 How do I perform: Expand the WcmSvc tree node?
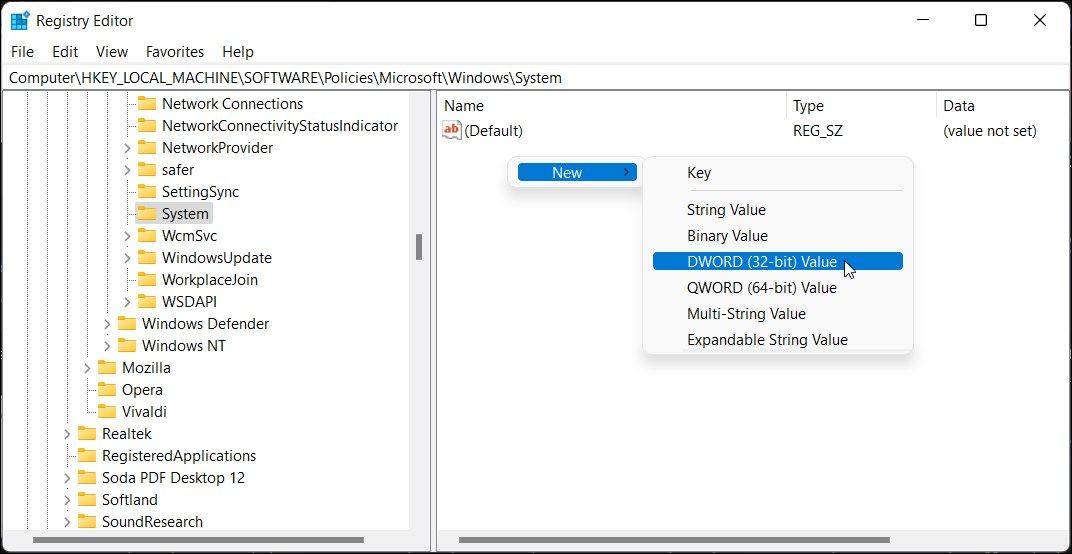pos(127,236)
